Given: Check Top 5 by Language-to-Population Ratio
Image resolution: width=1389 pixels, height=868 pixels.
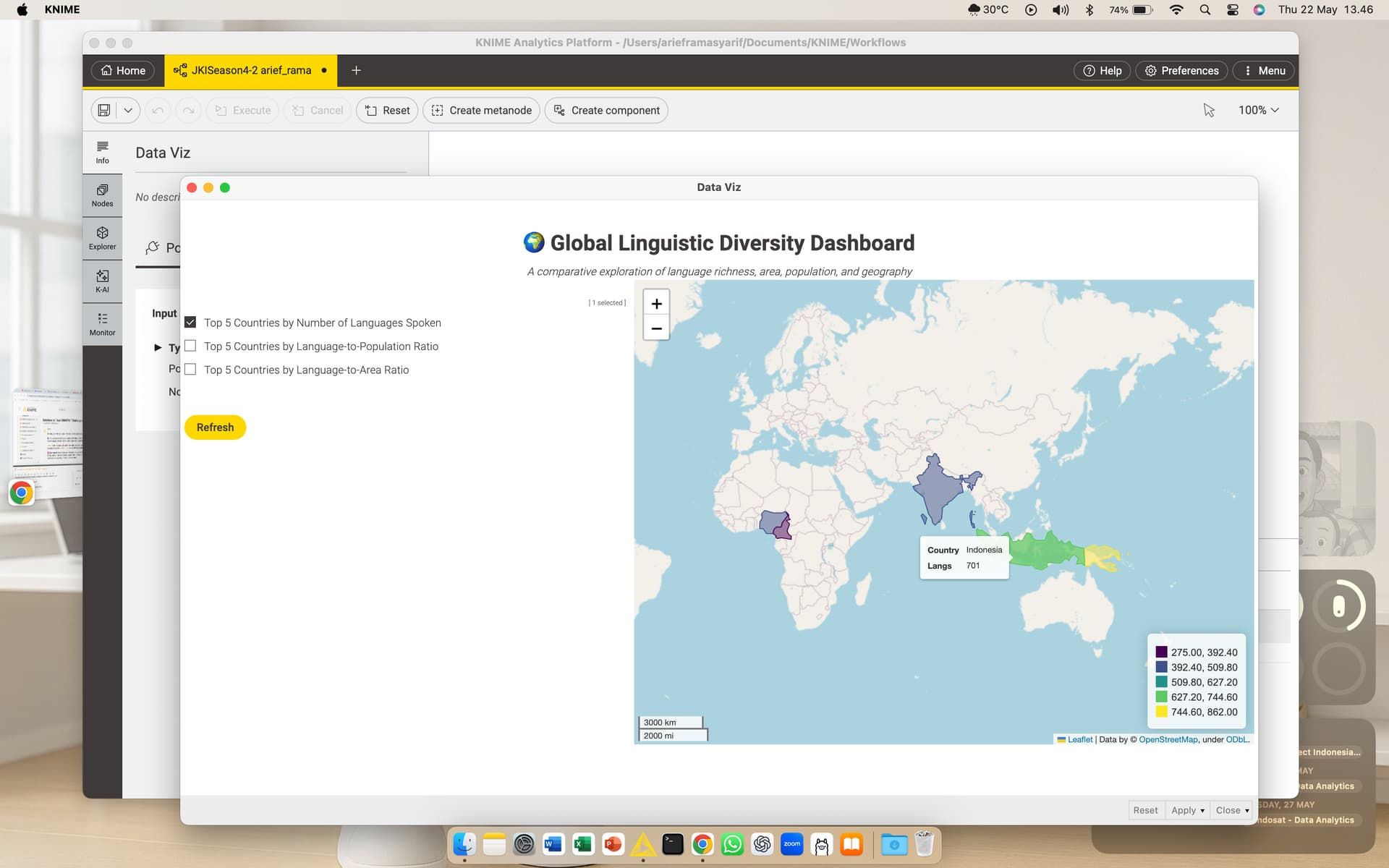Looking at the screenshot, I should tap(190, 346).
